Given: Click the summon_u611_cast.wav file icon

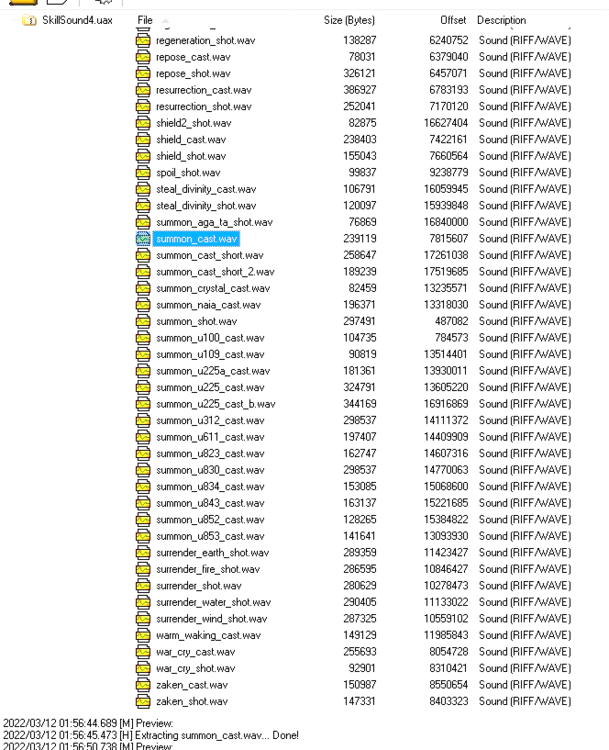Looking at the screenshot, I should pyautogui.click(x=143, y=436).
